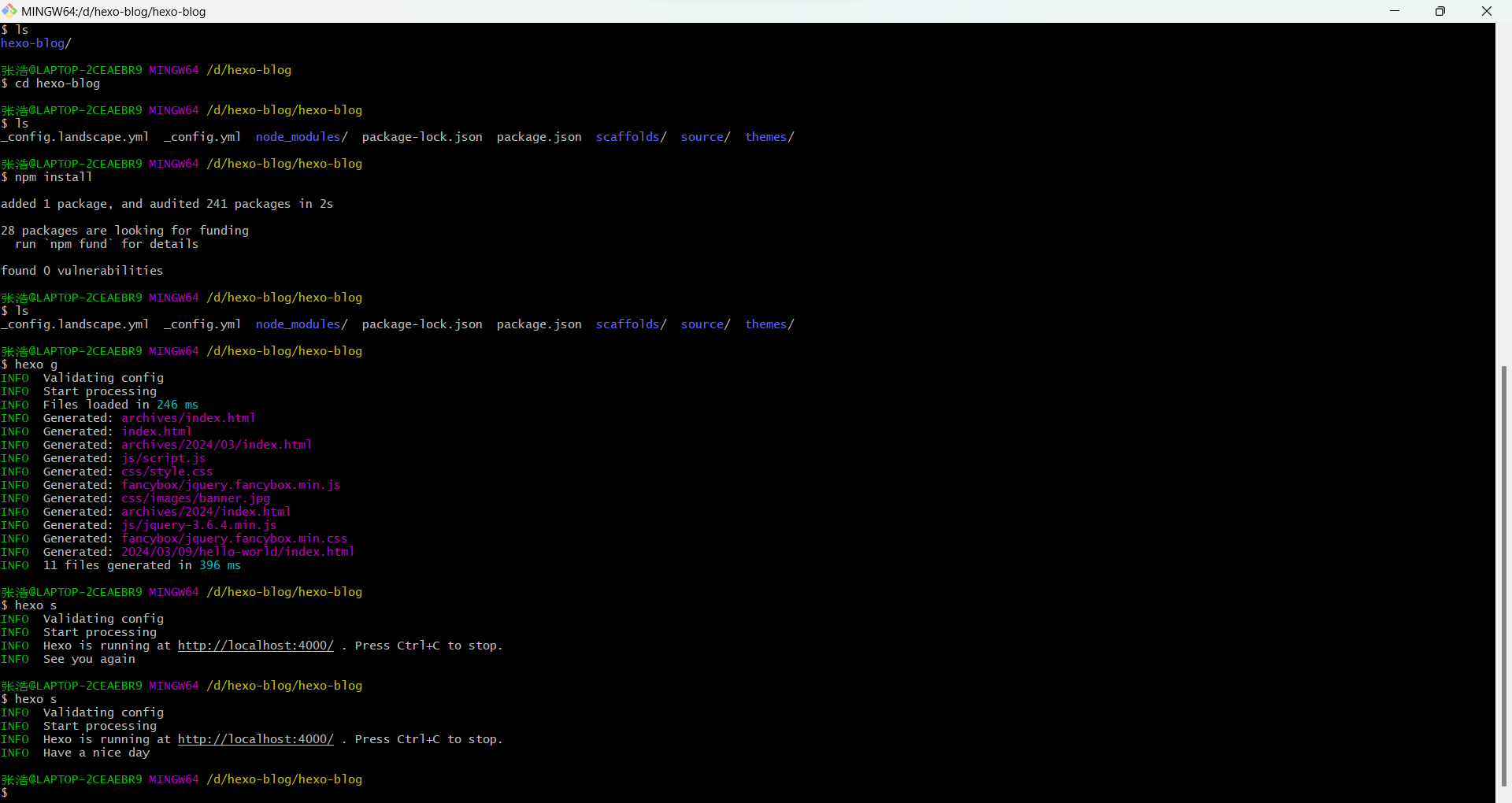Close the MINGW64 terminal window
This screenshot has width=1512, height=803.
pyautogui.click(x=1487, y=11)
